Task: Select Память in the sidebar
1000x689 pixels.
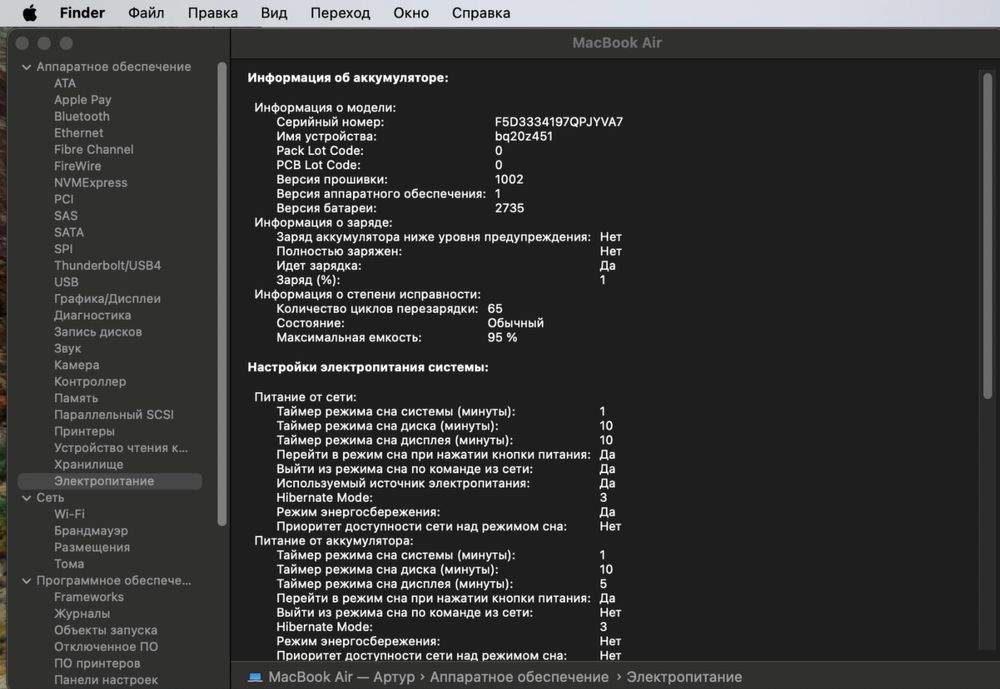Action: point(76,398)
